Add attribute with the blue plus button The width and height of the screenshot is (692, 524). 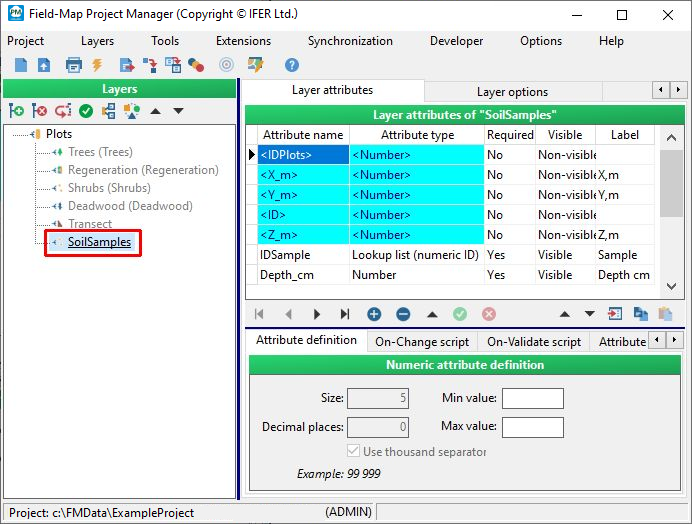pyautogui.click(x=374, y=314)
